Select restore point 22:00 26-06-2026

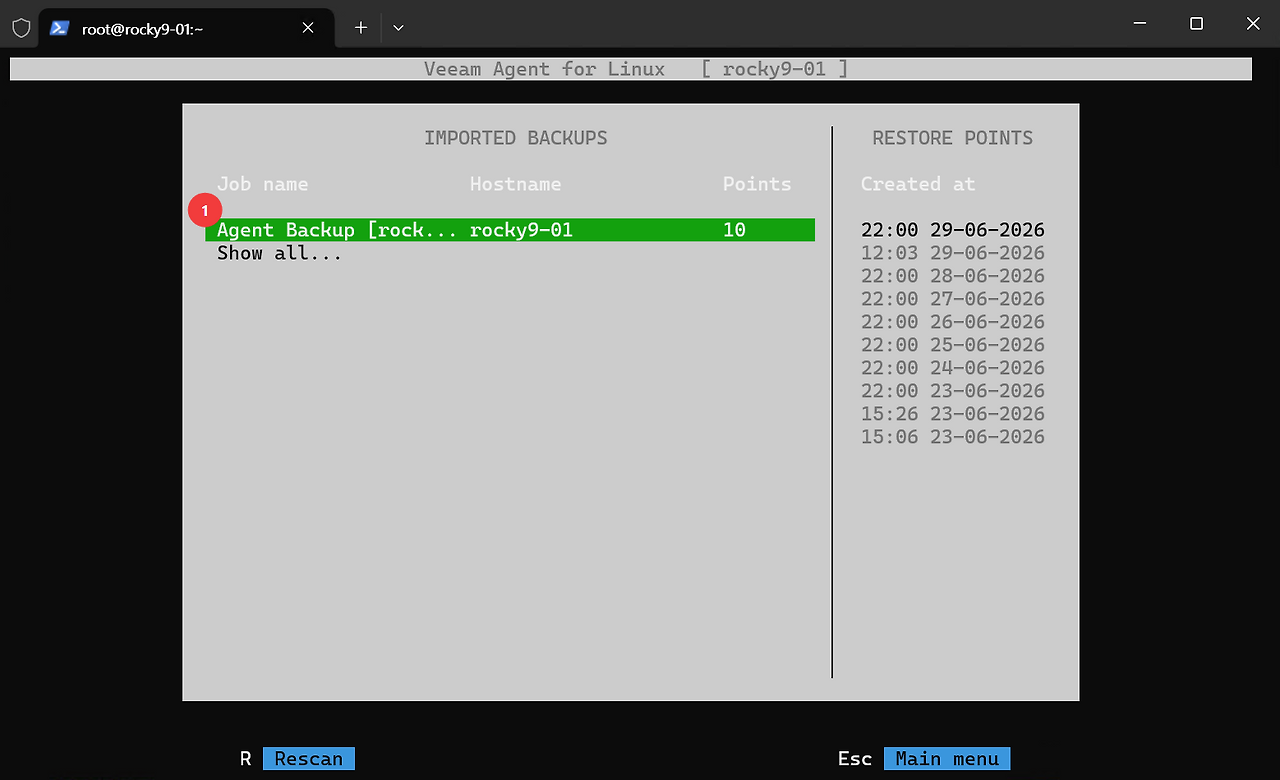coord(953,322)
